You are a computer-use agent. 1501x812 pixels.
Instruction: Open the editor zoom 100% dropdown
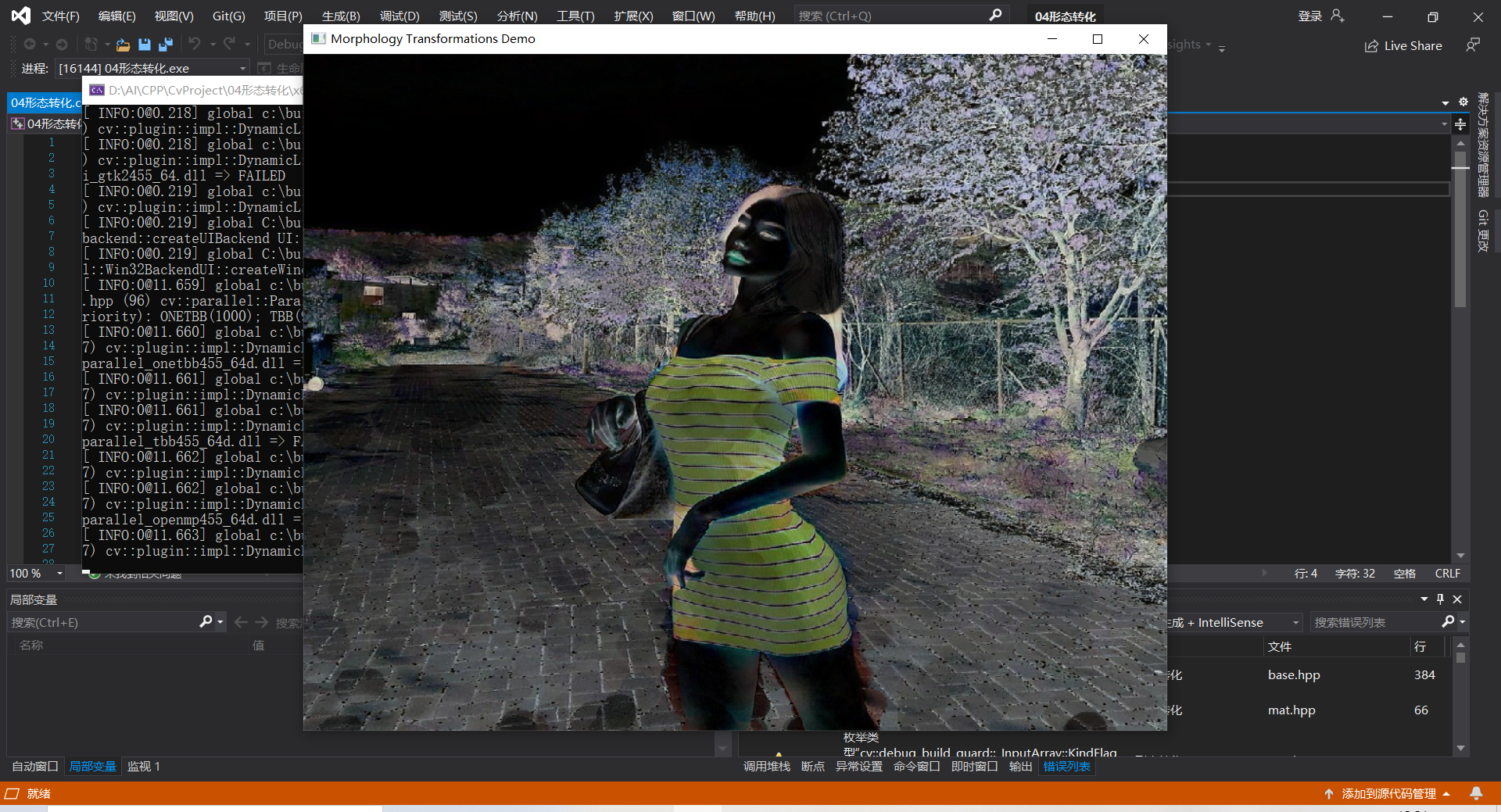35,573
